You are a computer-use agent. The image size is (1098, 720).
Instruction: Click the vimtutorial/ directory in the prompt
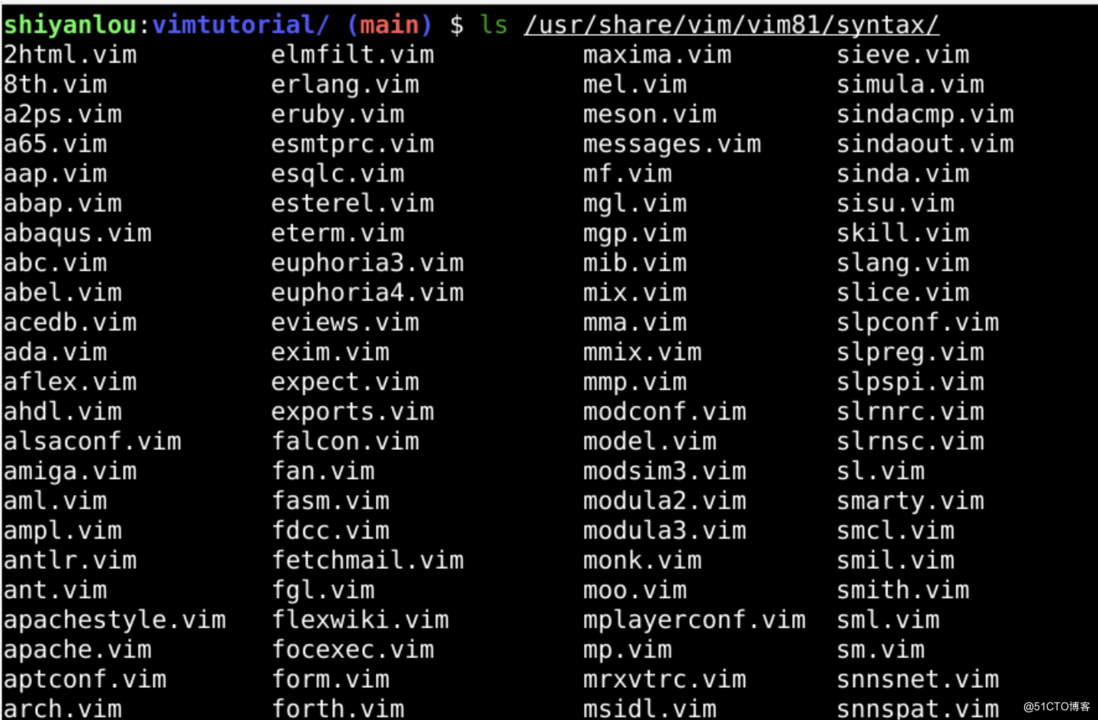(240, 25)
